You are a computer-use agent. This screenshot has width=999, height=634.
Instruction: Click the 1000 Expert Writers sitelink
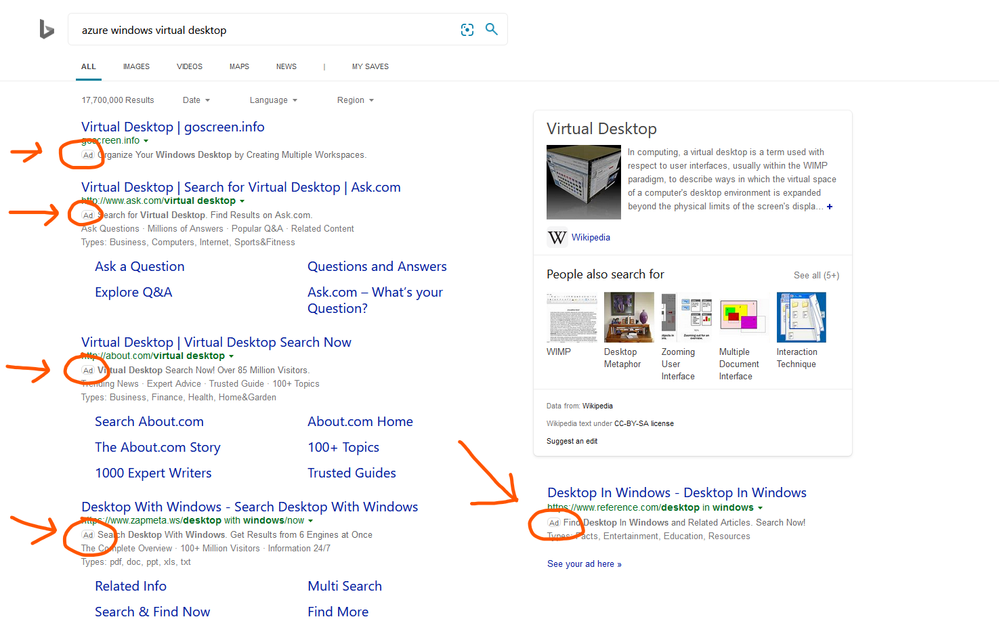tap(153, 473)
